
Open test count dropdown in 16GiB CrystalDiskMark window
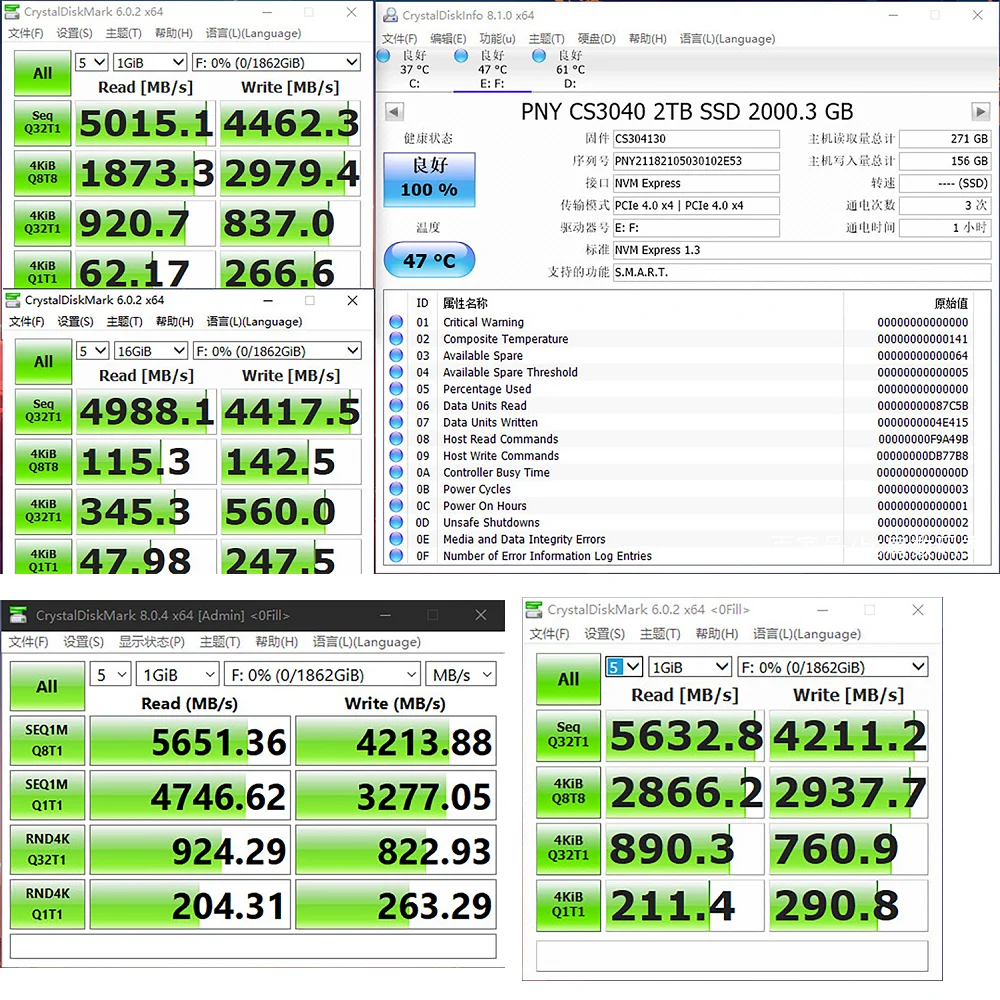[x=92, y=351]
